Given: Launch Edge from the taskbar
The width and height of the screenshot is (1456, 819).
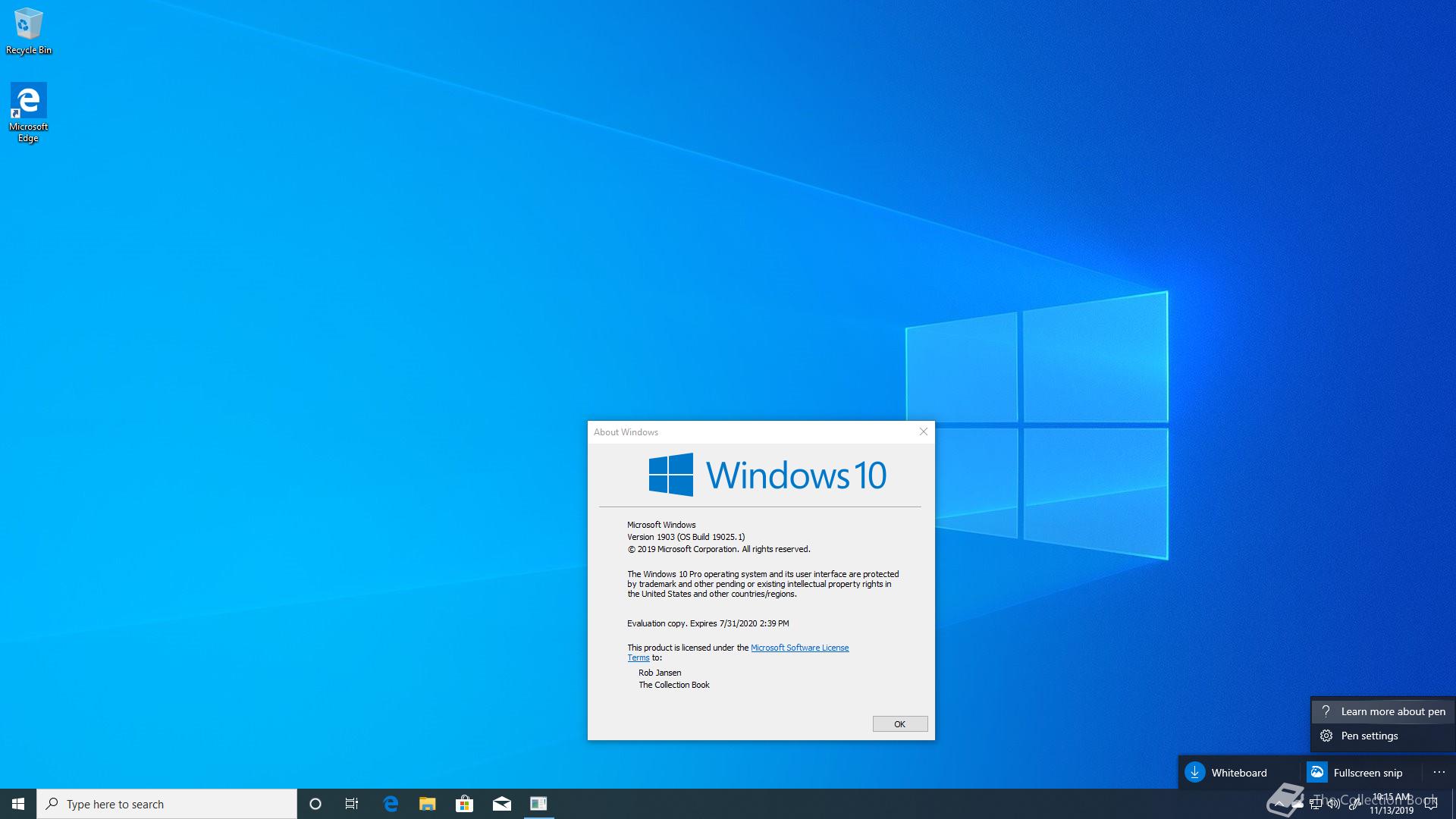Looking at the screenshot, I should click(391, 804).
